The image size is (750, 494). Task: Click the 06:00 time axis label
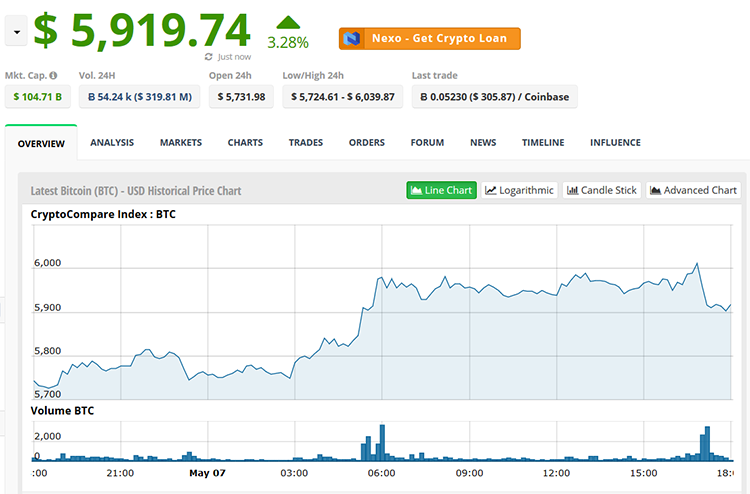tap(381, 473)
